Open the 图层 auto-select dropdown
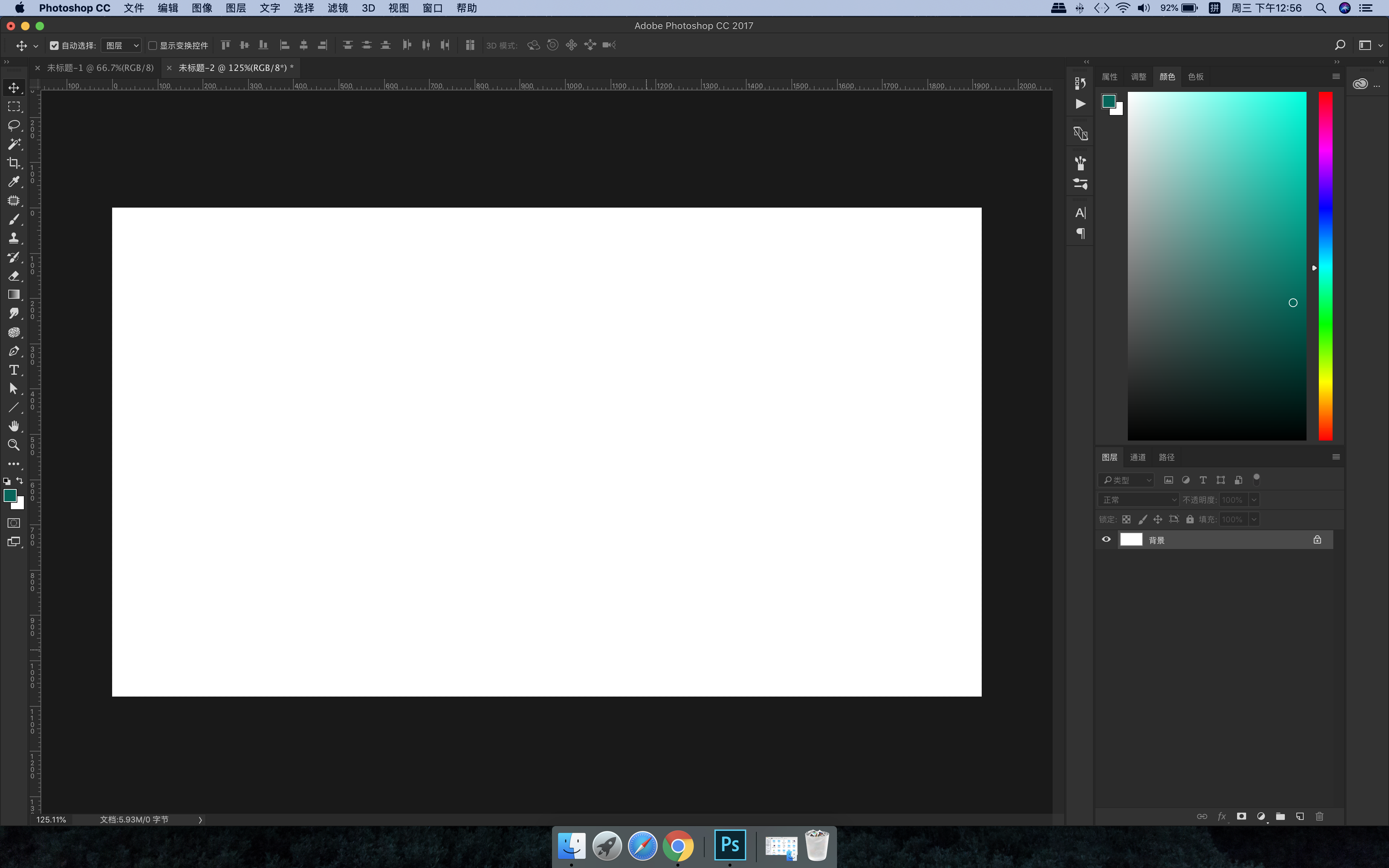Viewport: 1389px width, 868px height. [x=122, y=45]
